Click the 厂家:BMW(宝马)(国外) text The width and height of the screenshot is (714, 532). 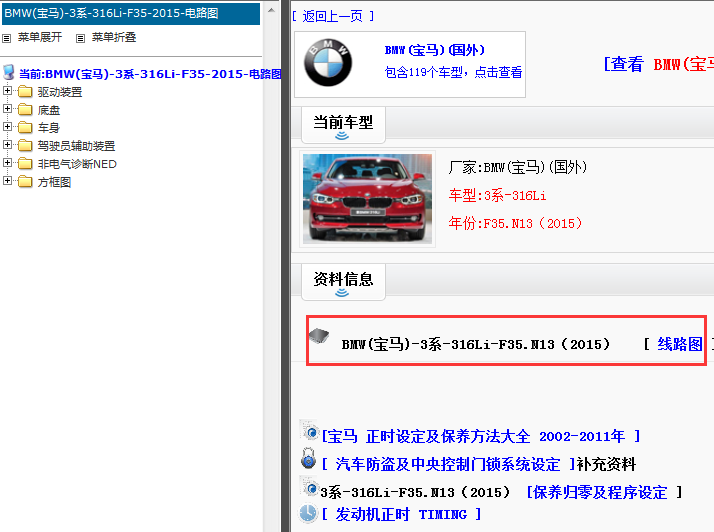pyautogui.click(x=518, y=167)
